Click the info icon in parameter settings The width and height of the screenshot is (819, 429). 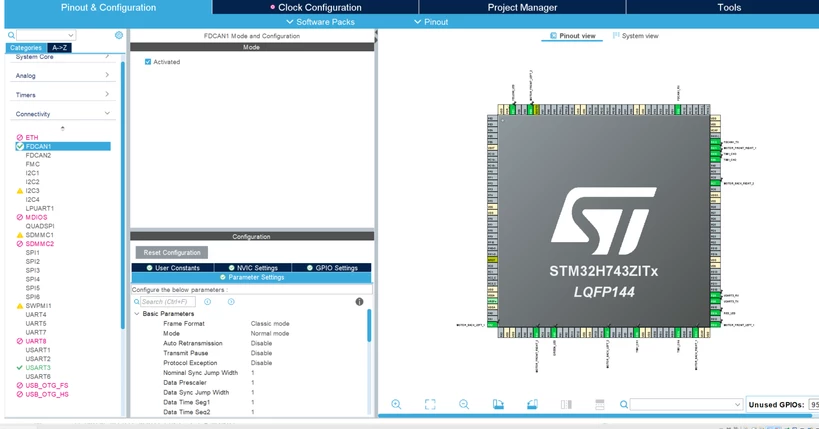359,302
